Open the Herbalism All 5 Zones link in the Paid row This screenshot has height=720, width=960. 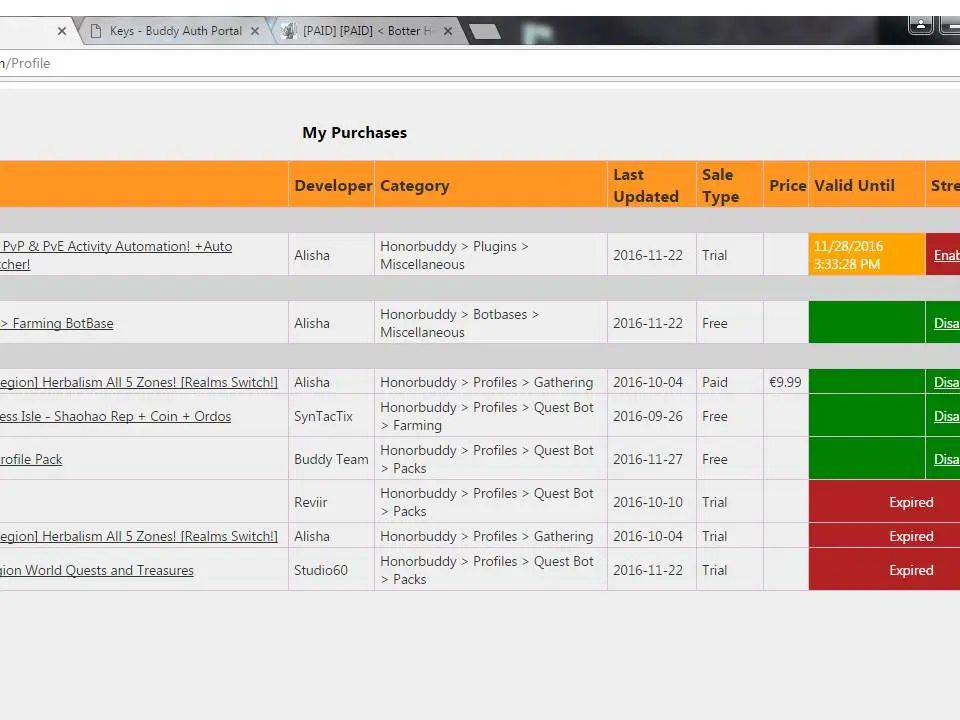point(139,382)
